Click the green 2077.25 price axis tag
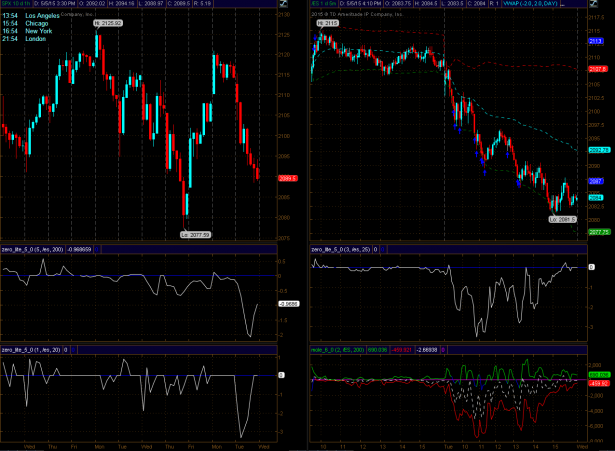The image size is (615, 451). (x=595, y=230)
